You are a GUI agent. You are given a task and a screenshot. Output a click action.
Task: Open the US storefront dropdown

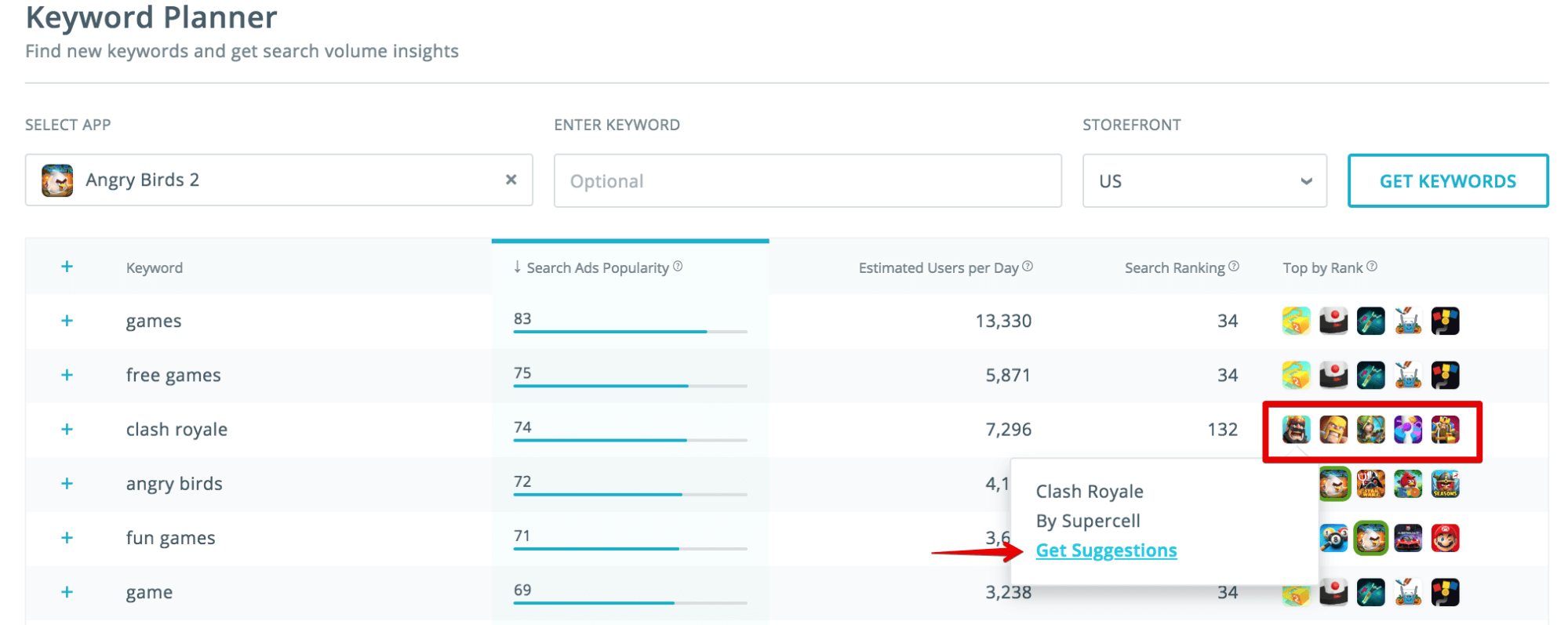1204,181
